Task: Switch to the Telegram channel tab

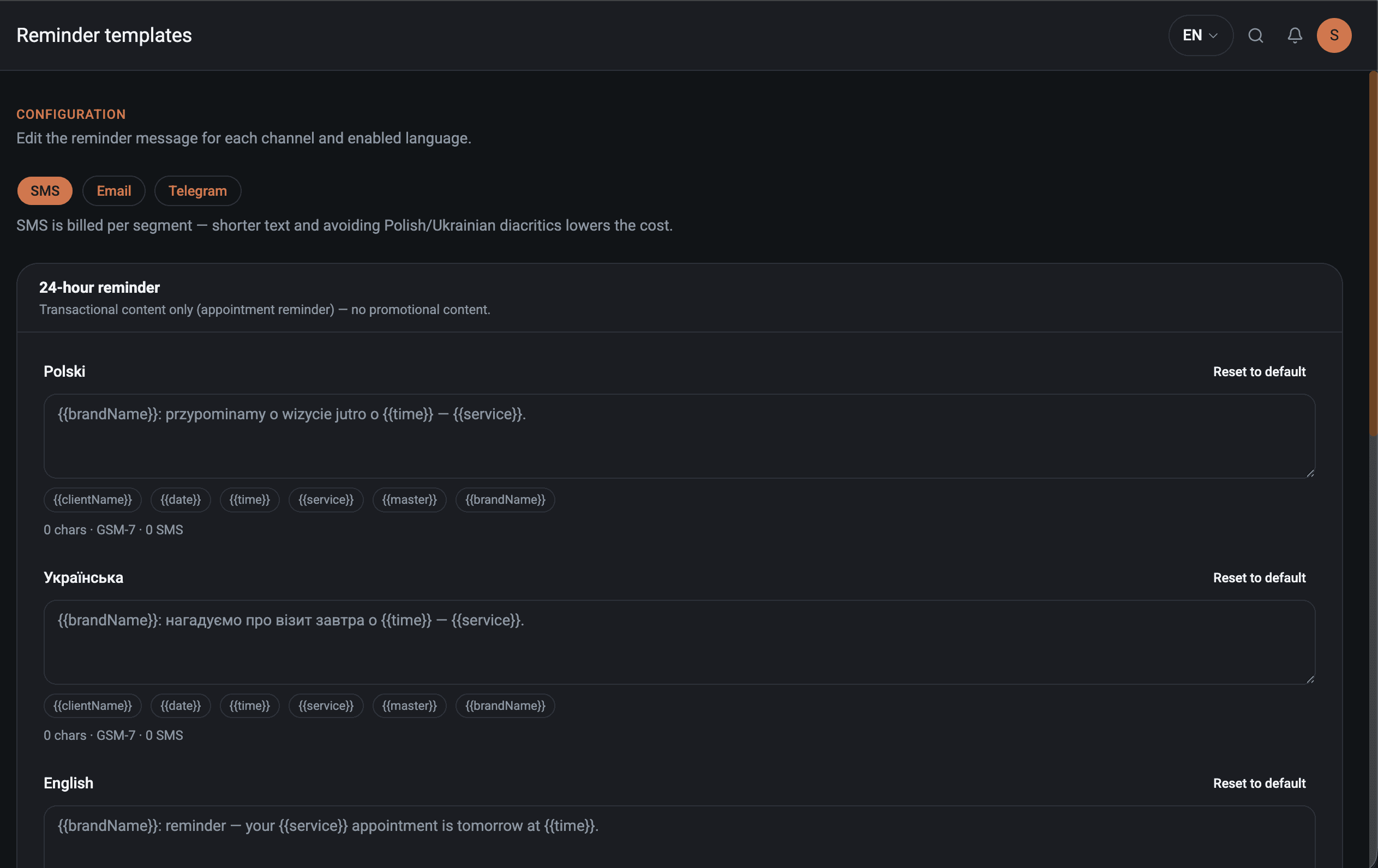Action: coord(197,191)
